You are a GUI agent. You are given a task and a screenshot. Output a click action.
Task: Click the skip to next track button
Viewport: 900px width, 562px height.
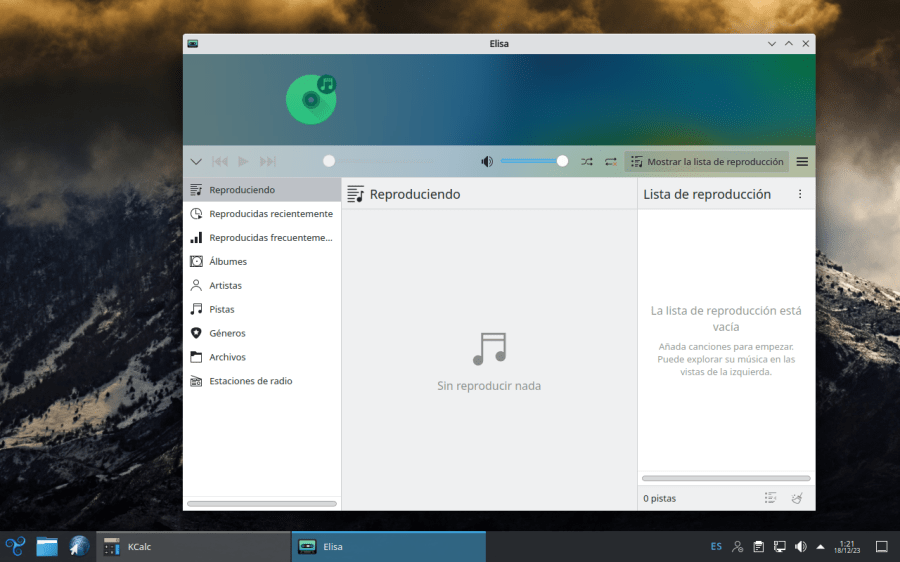coord(267,161)
